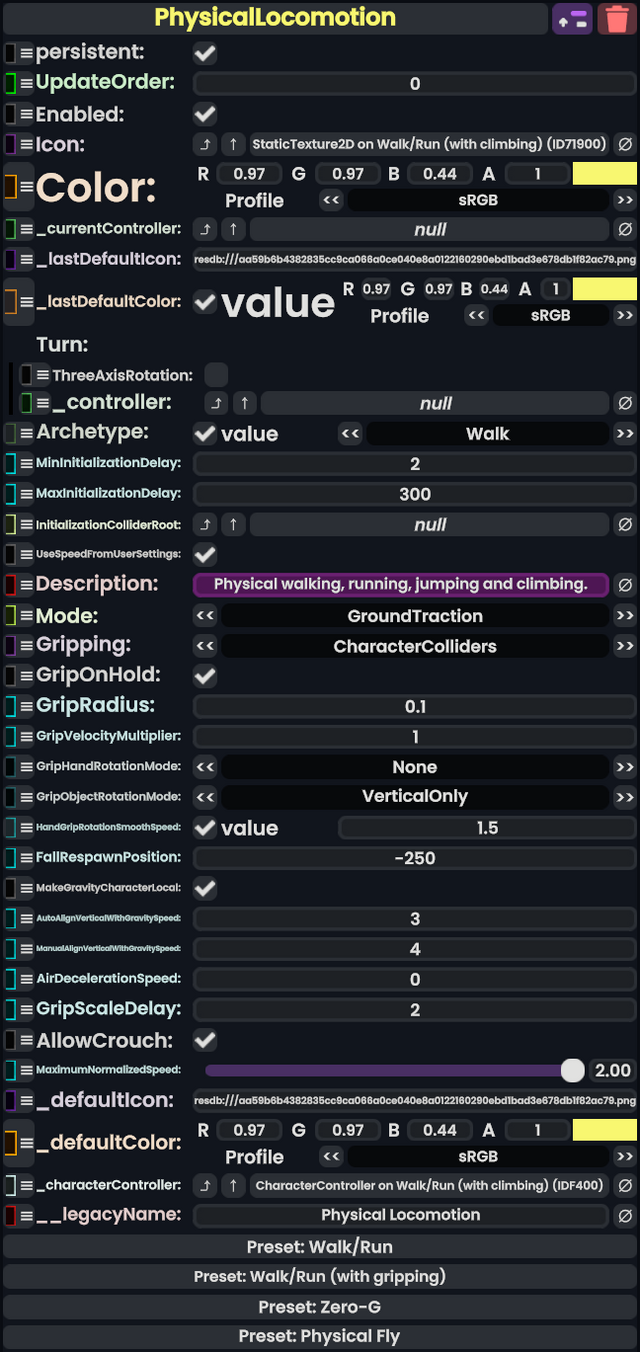Click the purple arrow icon beside the title
The width and height of the screenshot is (640, 1352).
(x=572, y=18)
